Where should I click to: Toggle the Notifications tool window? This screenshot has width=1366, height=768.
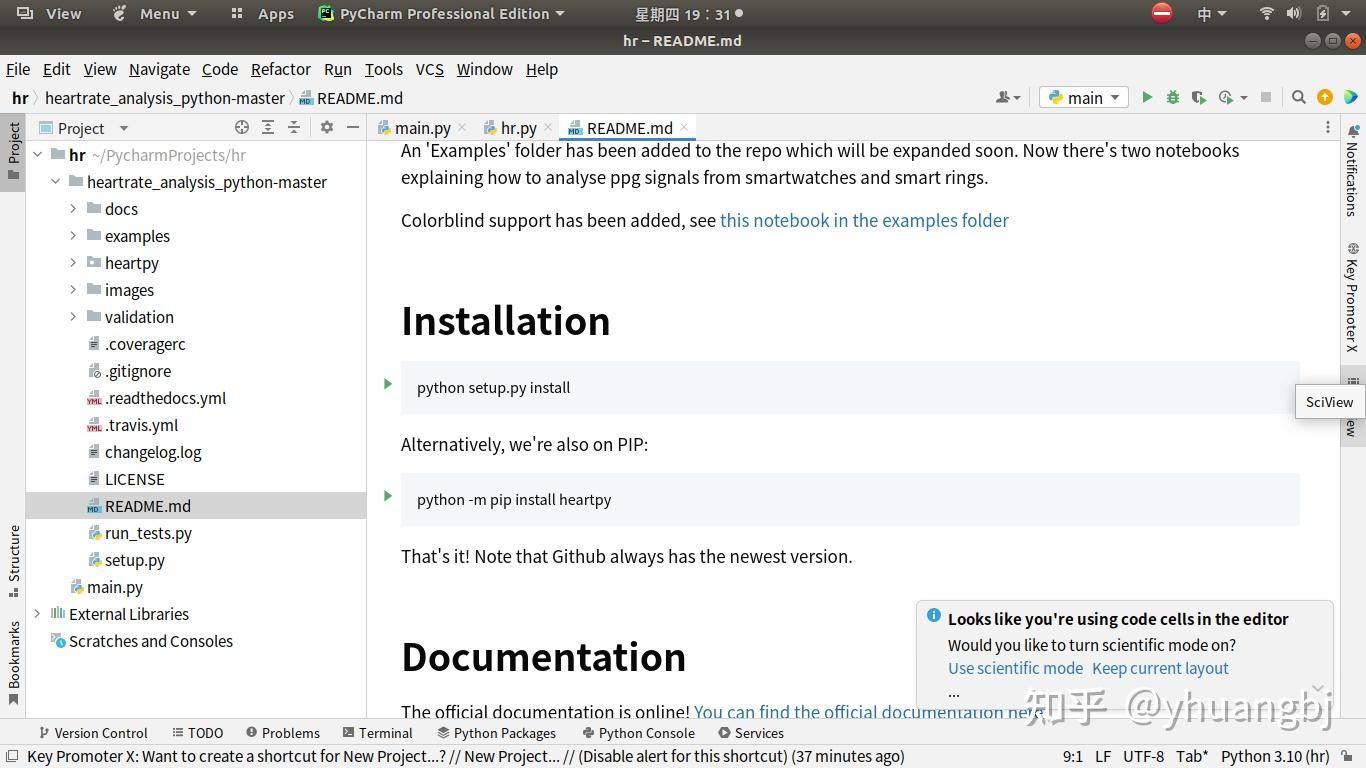click(1352, 170)
